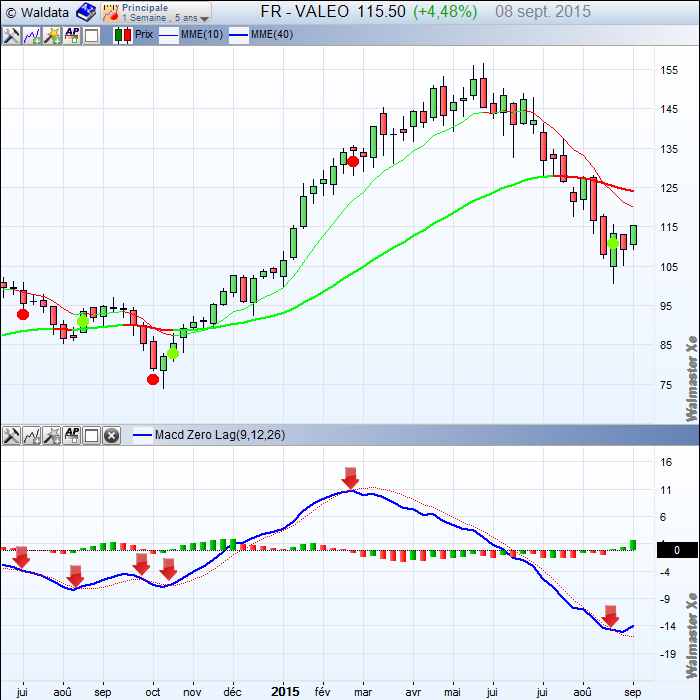Click the © Waldata label

click(x=38, y=12)
